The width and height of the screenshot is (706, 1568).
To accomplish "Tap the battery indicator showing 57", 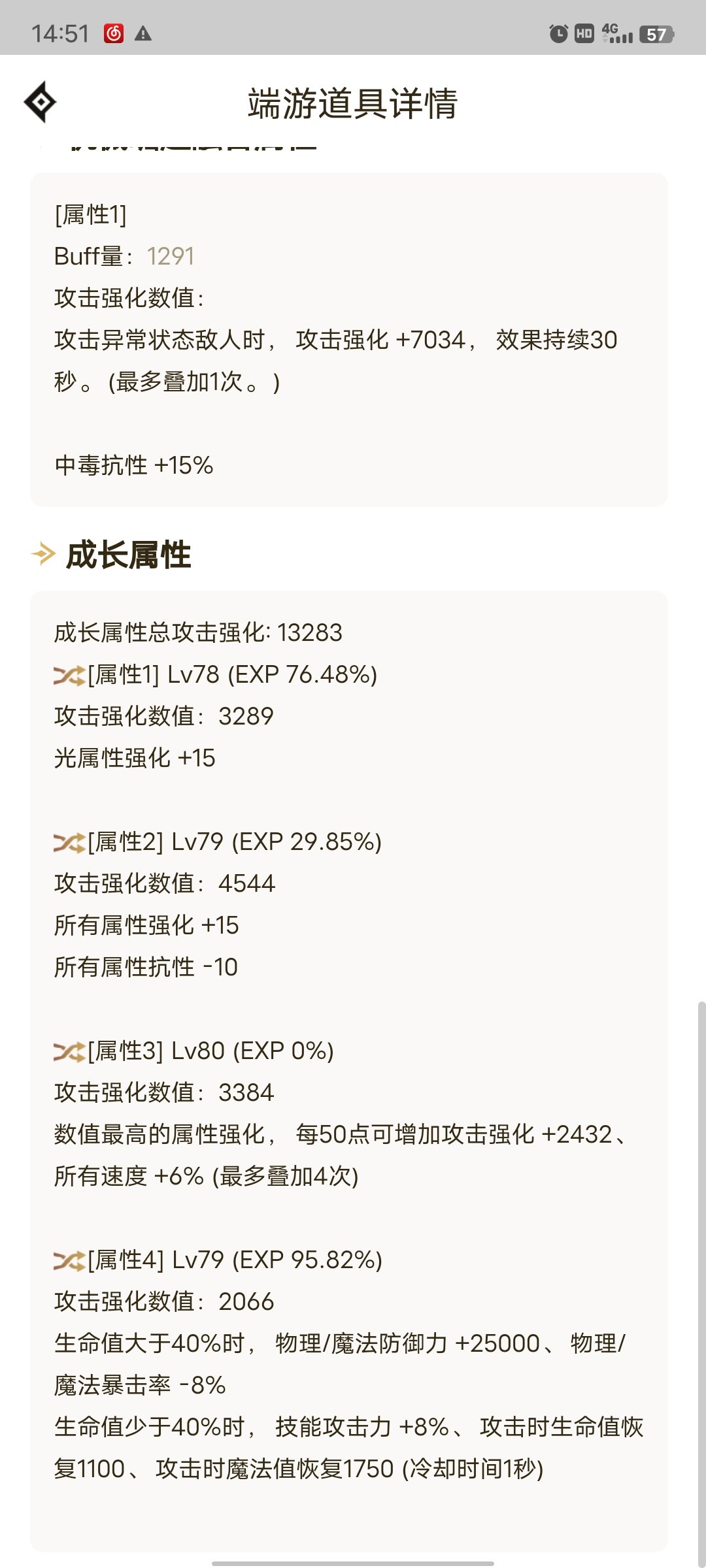I will (656, 34).
